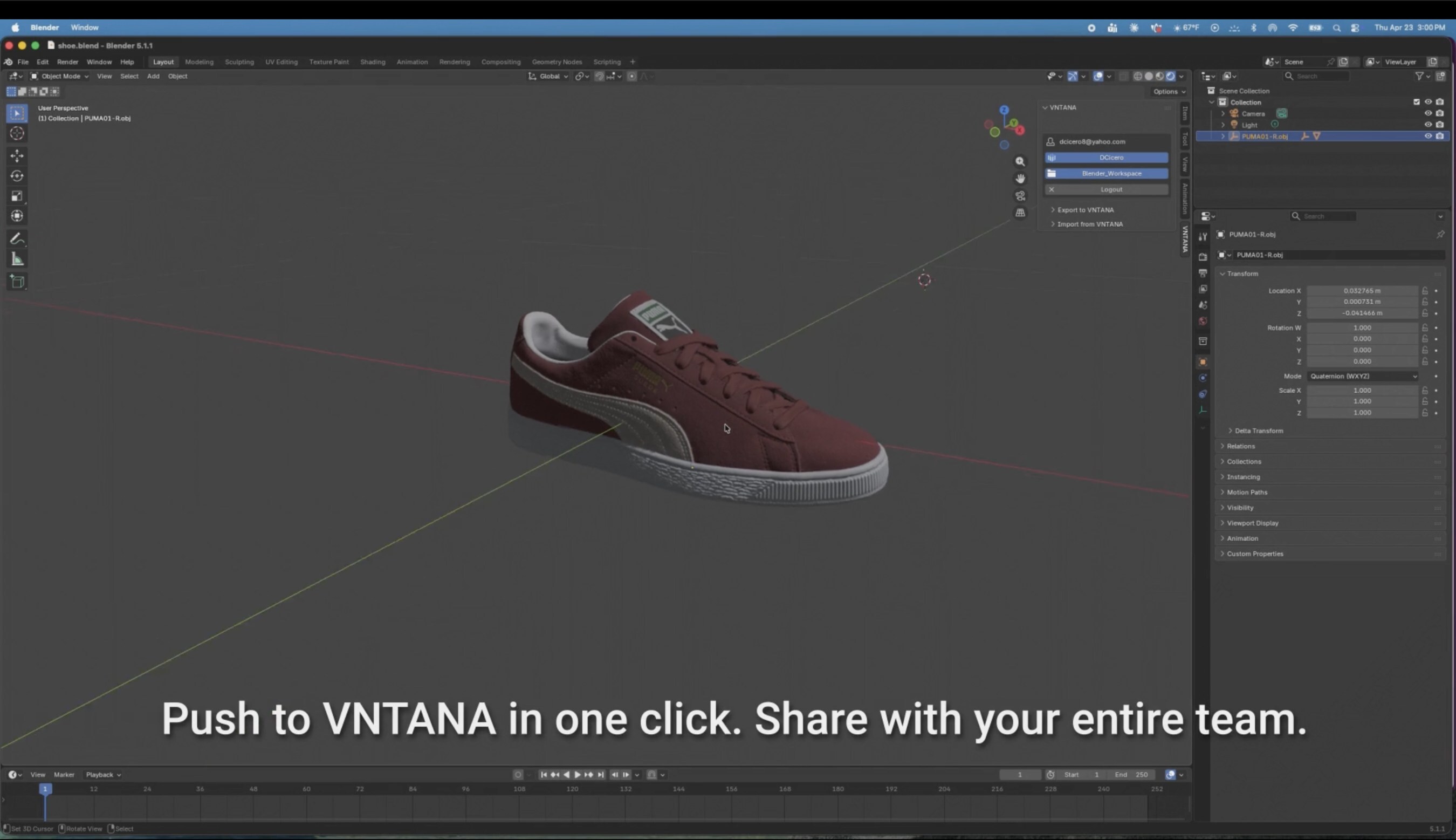This screenshot has width=1456, height=840.
Task: Click the Location X value field
Action: 1362,291
